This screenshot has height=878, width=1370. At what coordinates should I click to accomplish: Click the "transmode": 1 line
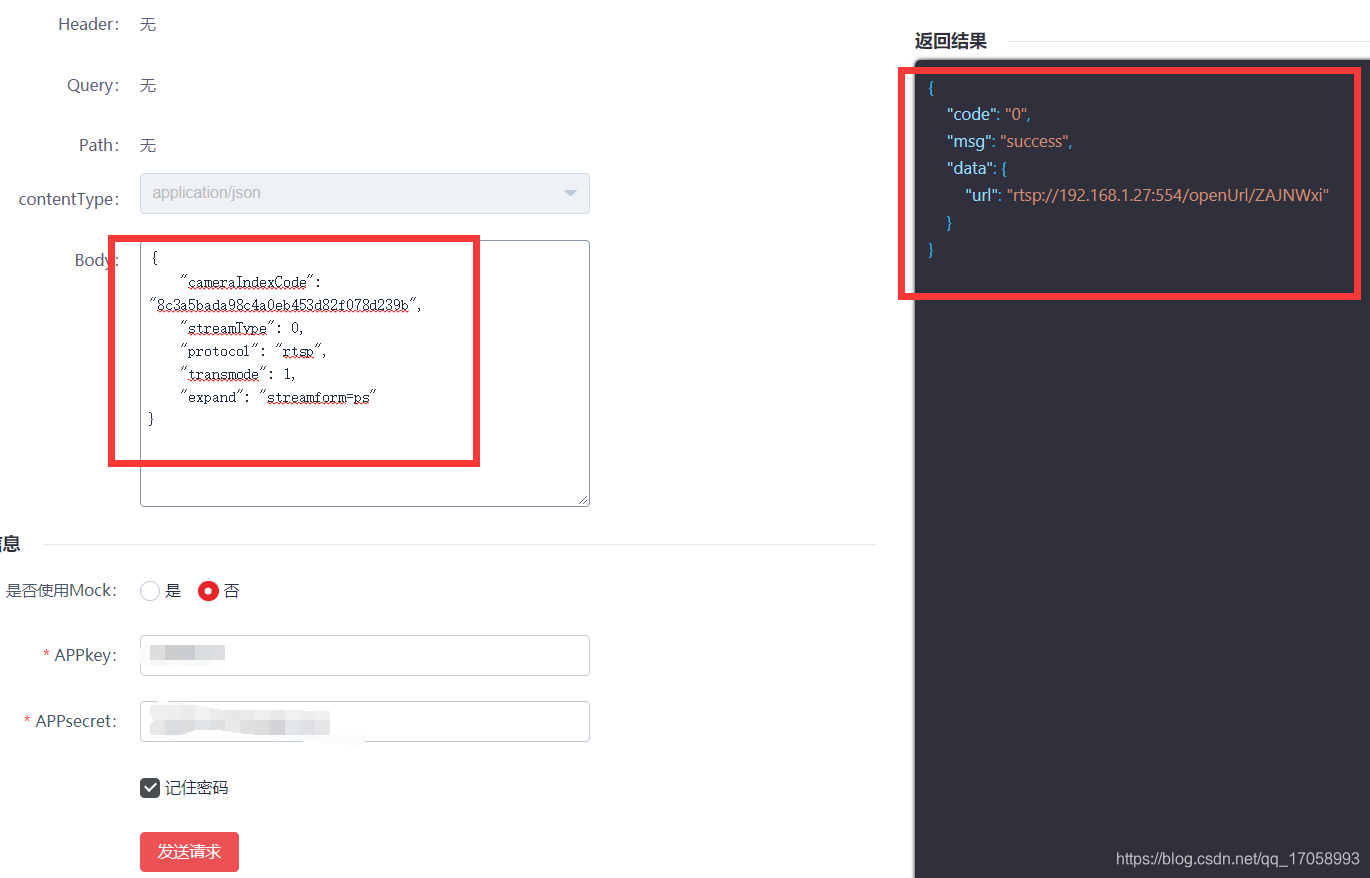[x=238, y=374]
